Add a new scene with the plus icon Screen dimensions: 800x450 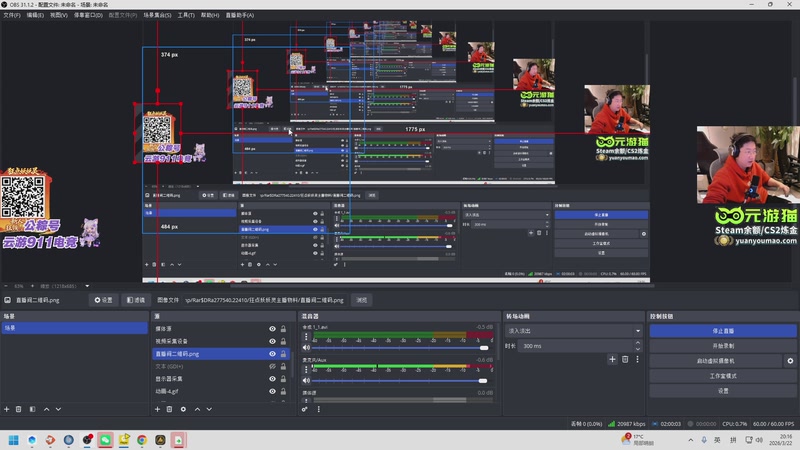(7, 409)
